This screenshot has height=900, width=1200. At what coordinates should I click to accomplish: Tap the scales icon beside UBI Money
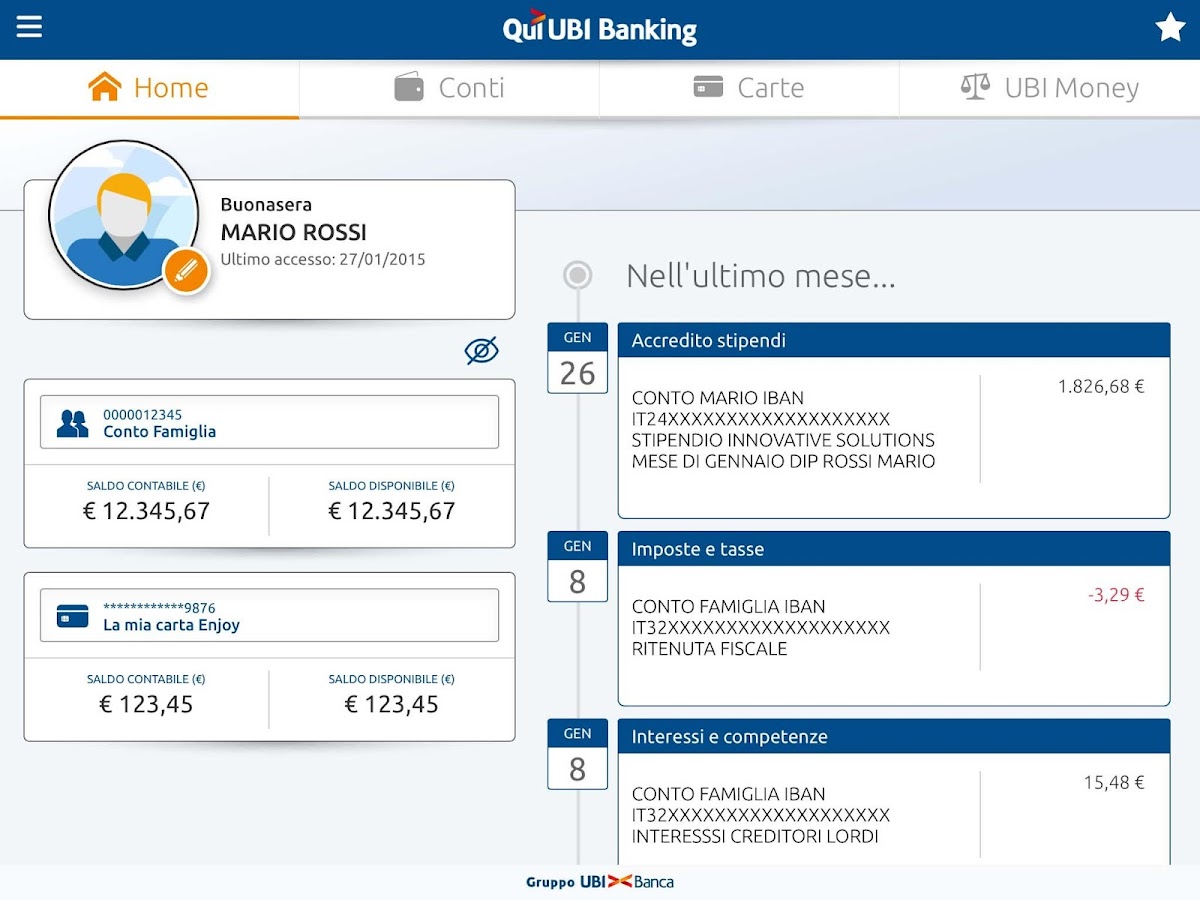click(975, 87)
